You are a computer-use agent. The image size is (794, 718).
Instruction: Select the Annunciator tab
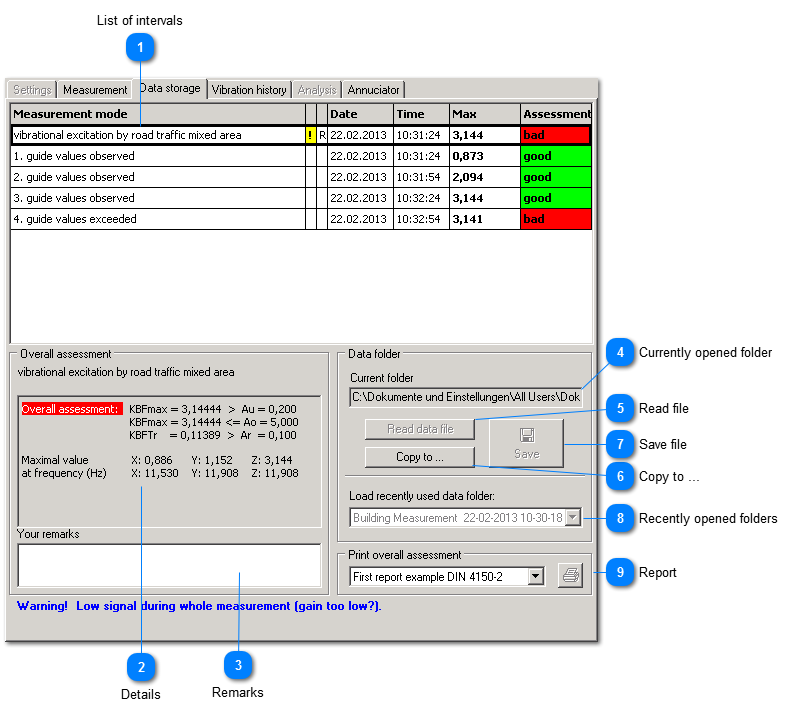tap(374, 90)
